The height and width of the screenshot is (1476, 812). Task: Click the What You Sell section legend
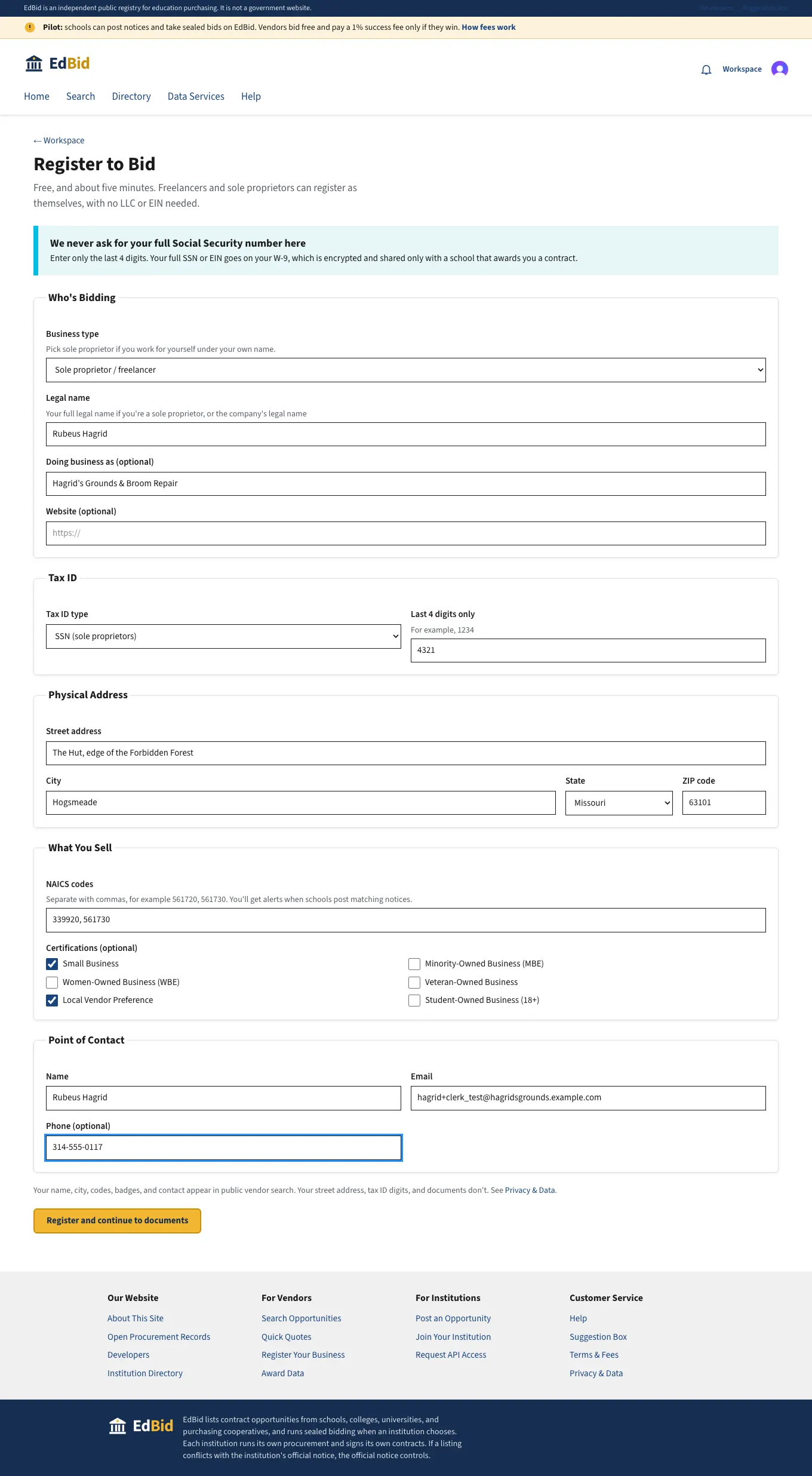pyautogui.click(x=80, y=848)
